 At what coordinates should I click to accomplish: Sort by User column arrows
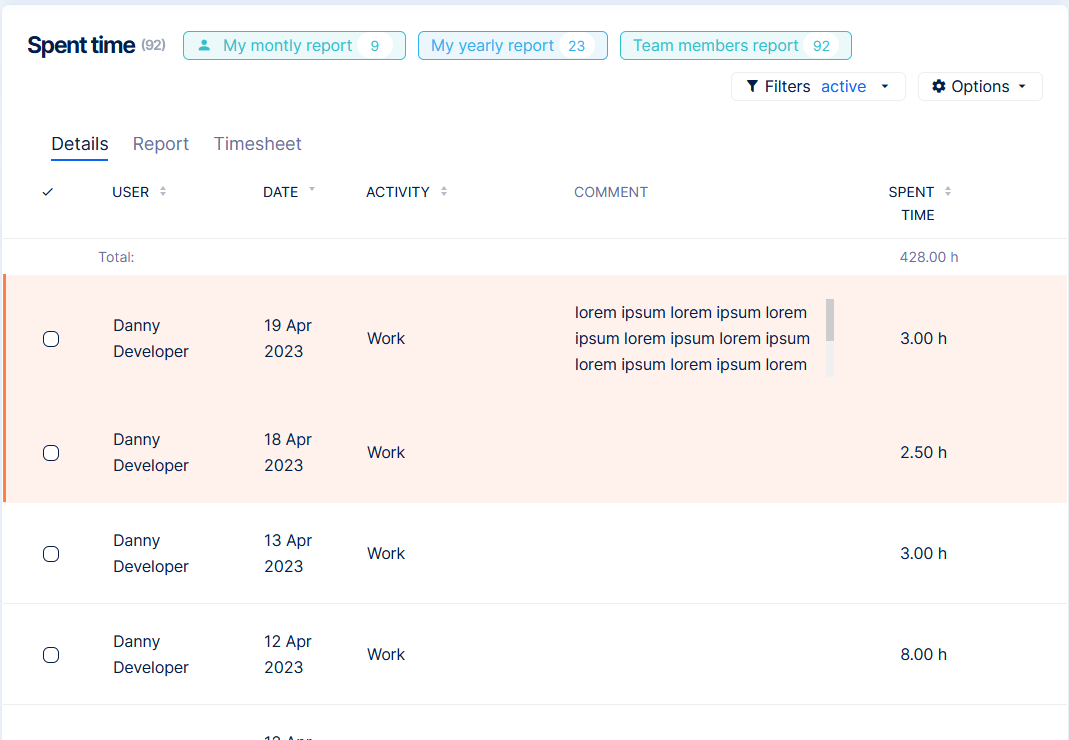tap(163, 191)
